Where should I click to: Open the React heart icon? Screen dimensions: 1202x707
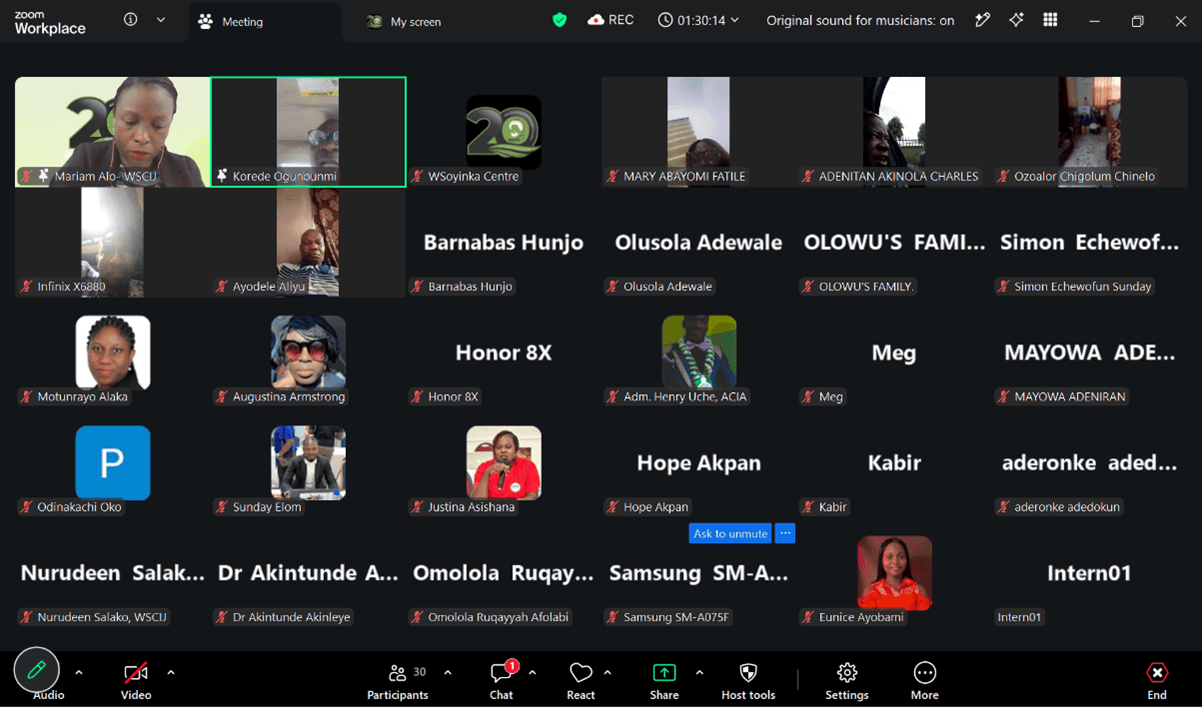tap(581, 681)
